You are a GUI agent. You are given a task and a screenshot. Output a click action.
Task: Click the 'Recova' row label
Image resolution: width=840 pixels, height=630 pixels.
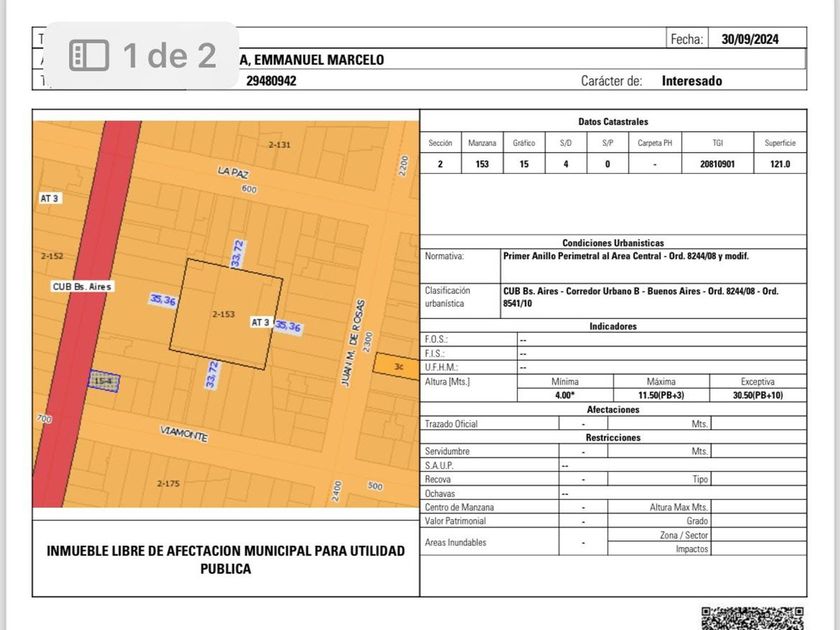tap(438, 479)
